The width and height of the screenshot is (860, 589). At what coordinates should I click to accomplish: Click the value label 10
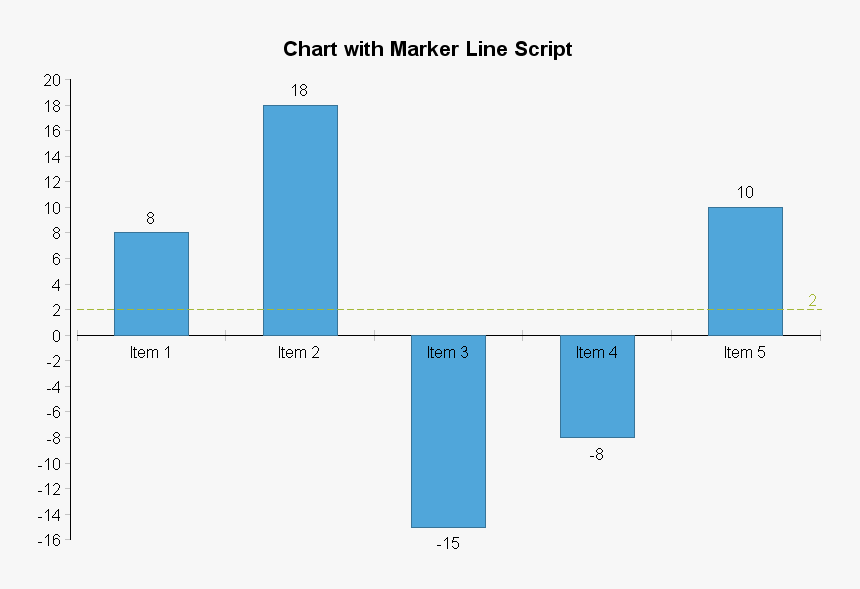pos(745,192)
